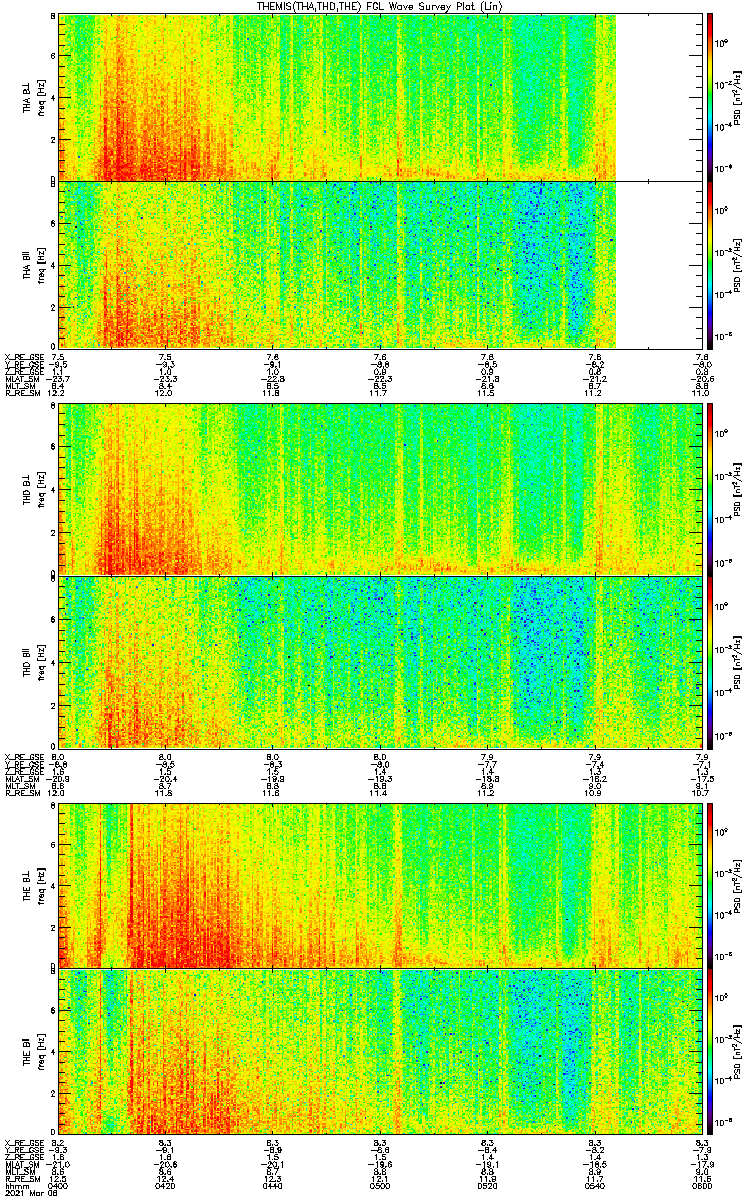This screenshot has height=1200, width=750.
Task: Click the 'THD B∥ freq [Hz]' axis label
Action: pyautogui.click(x=35, y=661)
